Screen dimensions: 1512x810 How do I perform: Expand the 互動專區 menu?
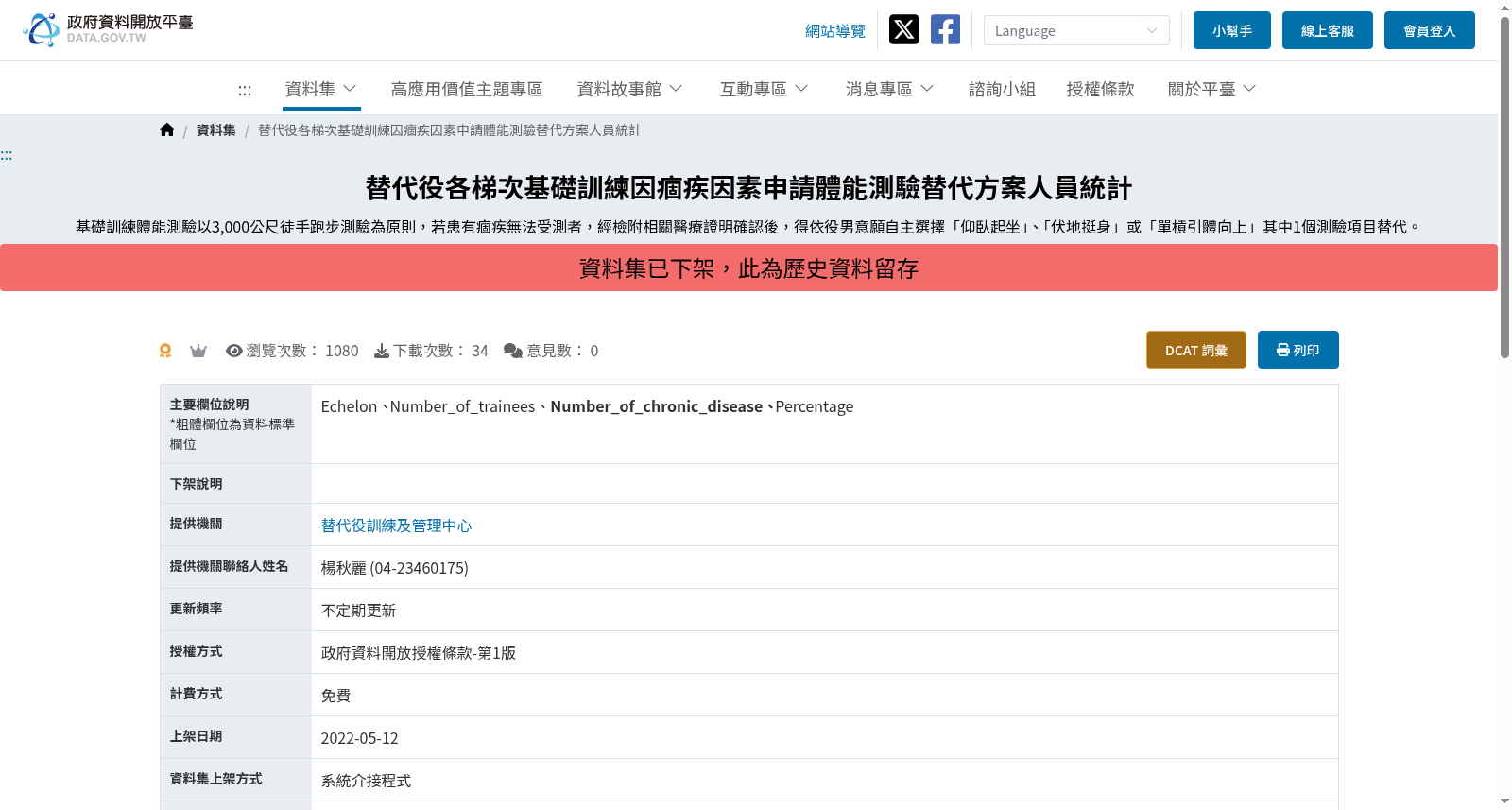point(764,89)
